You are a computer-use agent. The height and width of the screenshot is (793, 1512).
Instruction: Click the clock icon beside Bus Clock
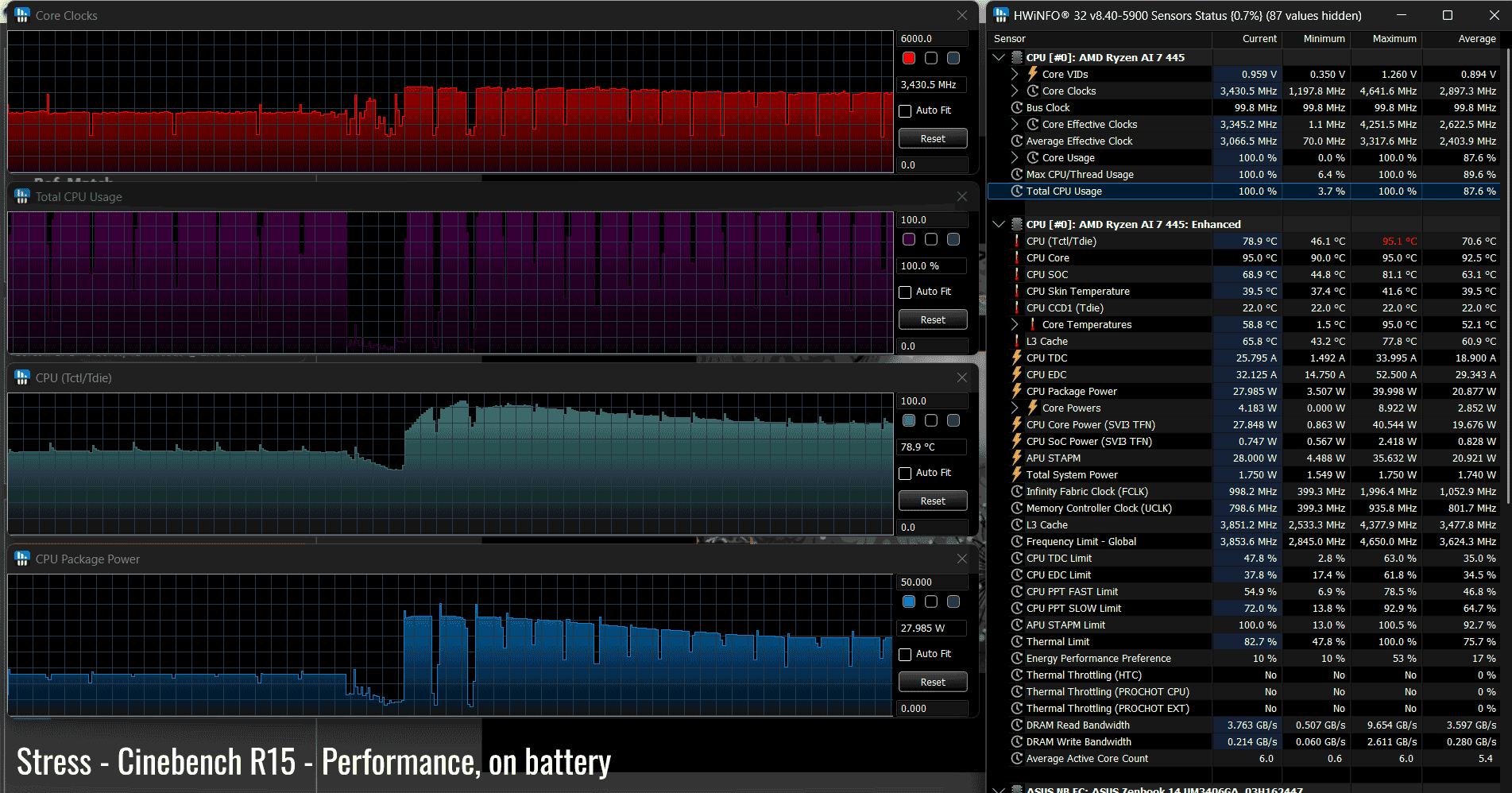[1017, 107]
